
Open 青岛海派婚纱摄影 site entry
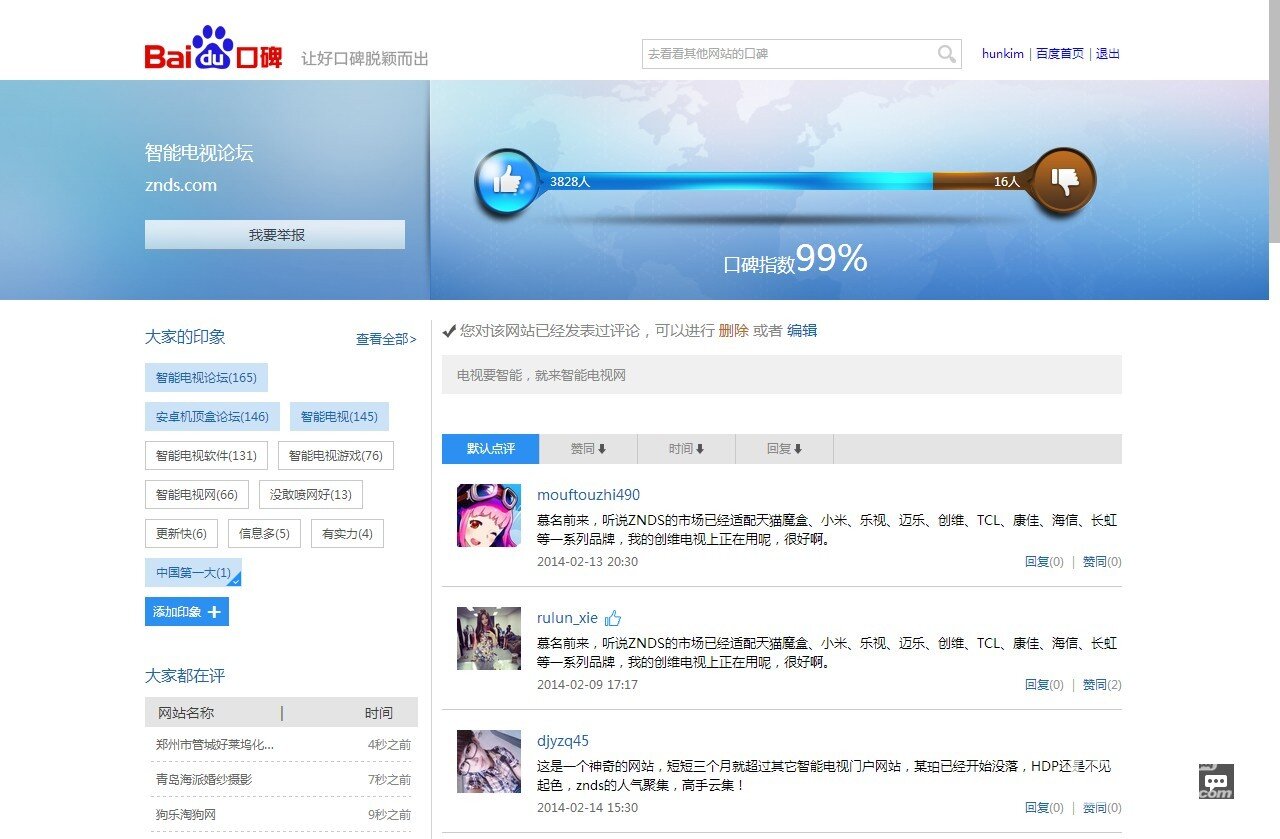point(204,780)
